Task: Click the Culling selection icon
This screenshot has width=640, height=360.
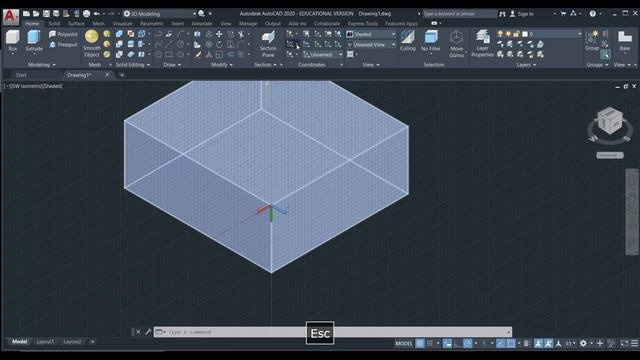Action: point(407,41)
